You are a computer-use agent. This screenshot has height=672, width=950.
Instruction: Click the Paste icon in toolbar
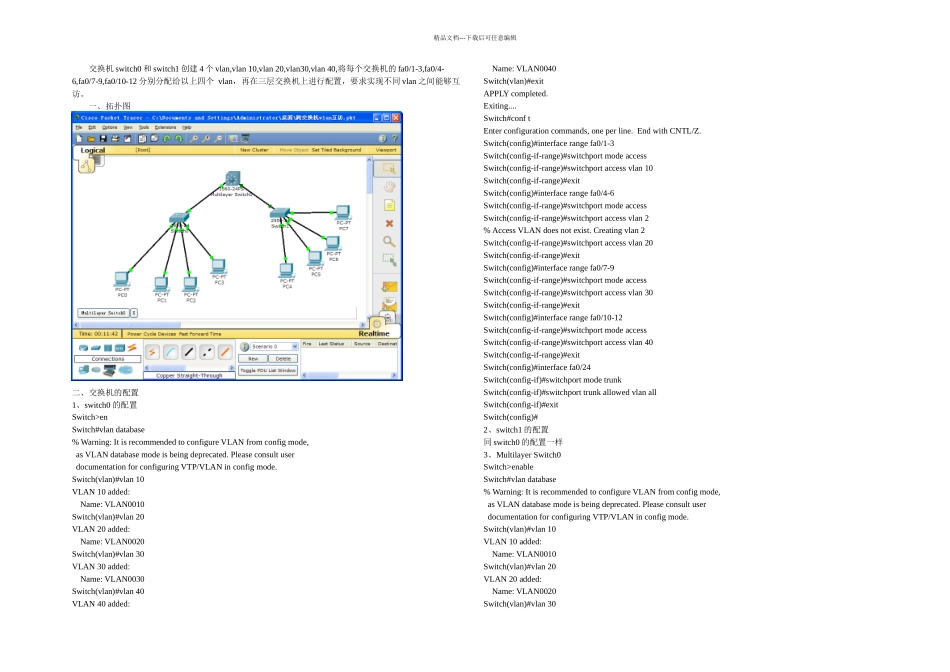(x=154, y=138)
